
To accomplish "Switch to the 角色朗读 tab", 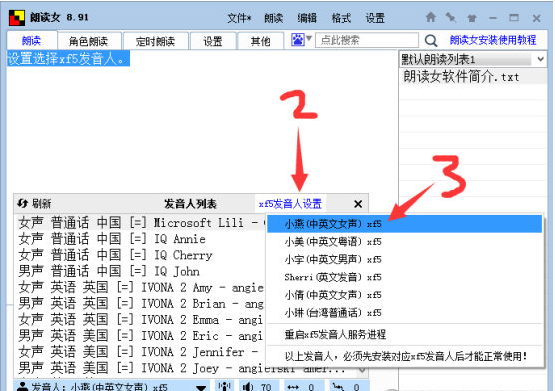I will 88,41.
